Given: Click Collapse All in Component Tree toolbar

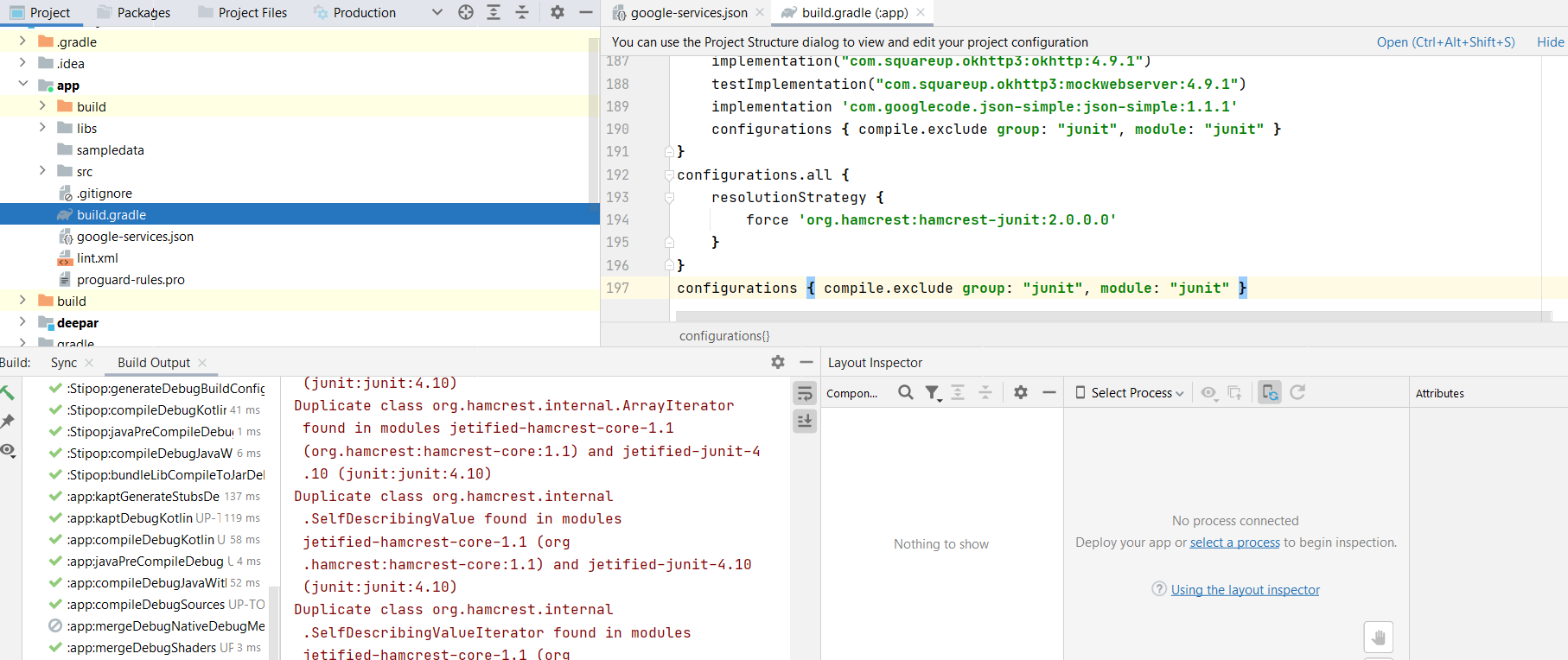Looking at the screenshot, I should click(x=985, y=392).
